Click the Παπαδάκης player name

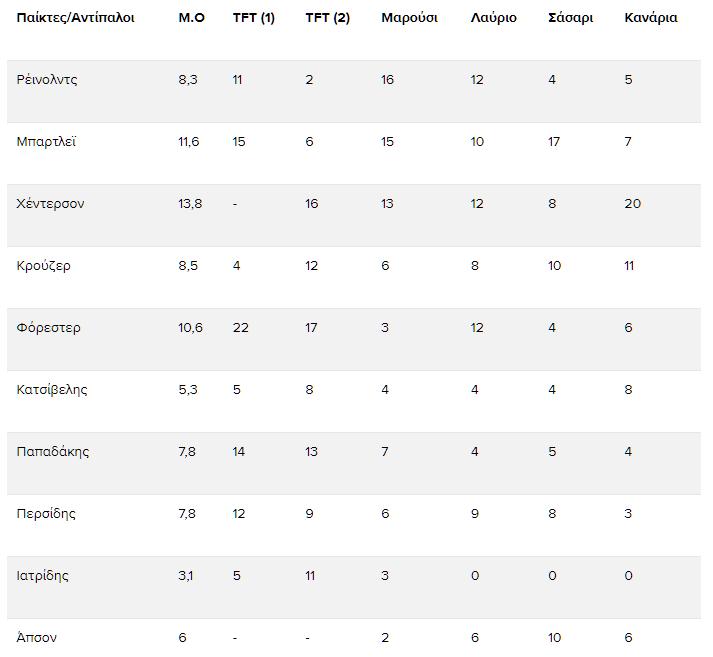pyautogui.click(x=53, y=452)
